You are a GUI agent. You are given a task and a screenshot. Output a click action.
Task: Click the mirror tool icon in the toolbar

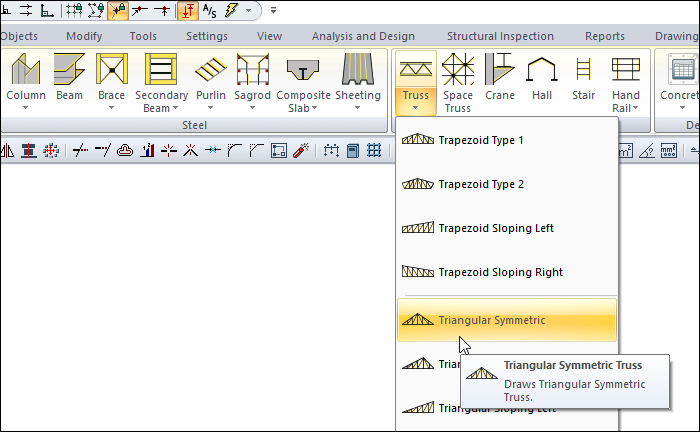[7, 151]
